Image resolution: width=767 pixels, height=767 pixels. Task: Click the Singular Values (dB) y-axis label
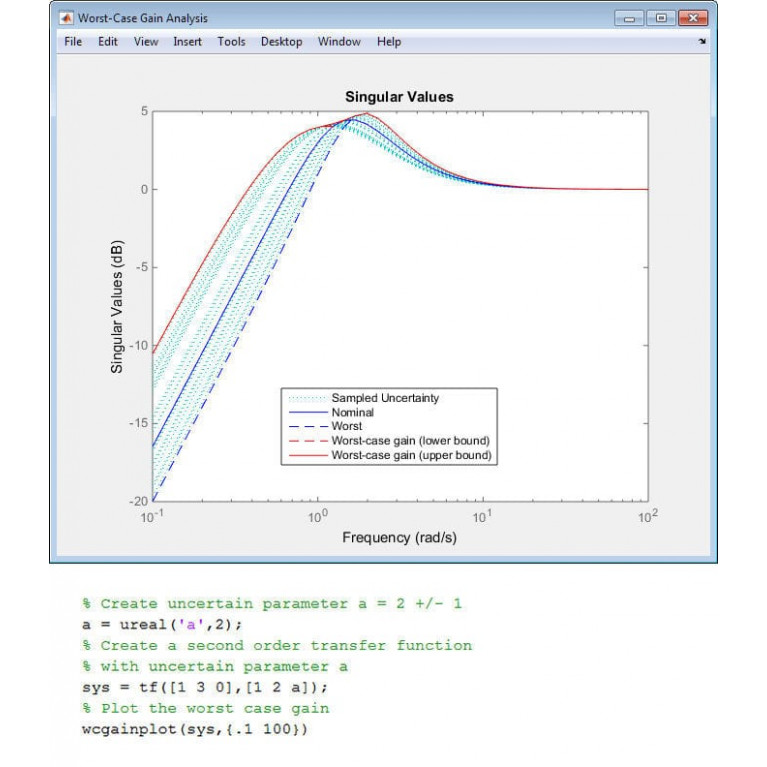[117, 305]
